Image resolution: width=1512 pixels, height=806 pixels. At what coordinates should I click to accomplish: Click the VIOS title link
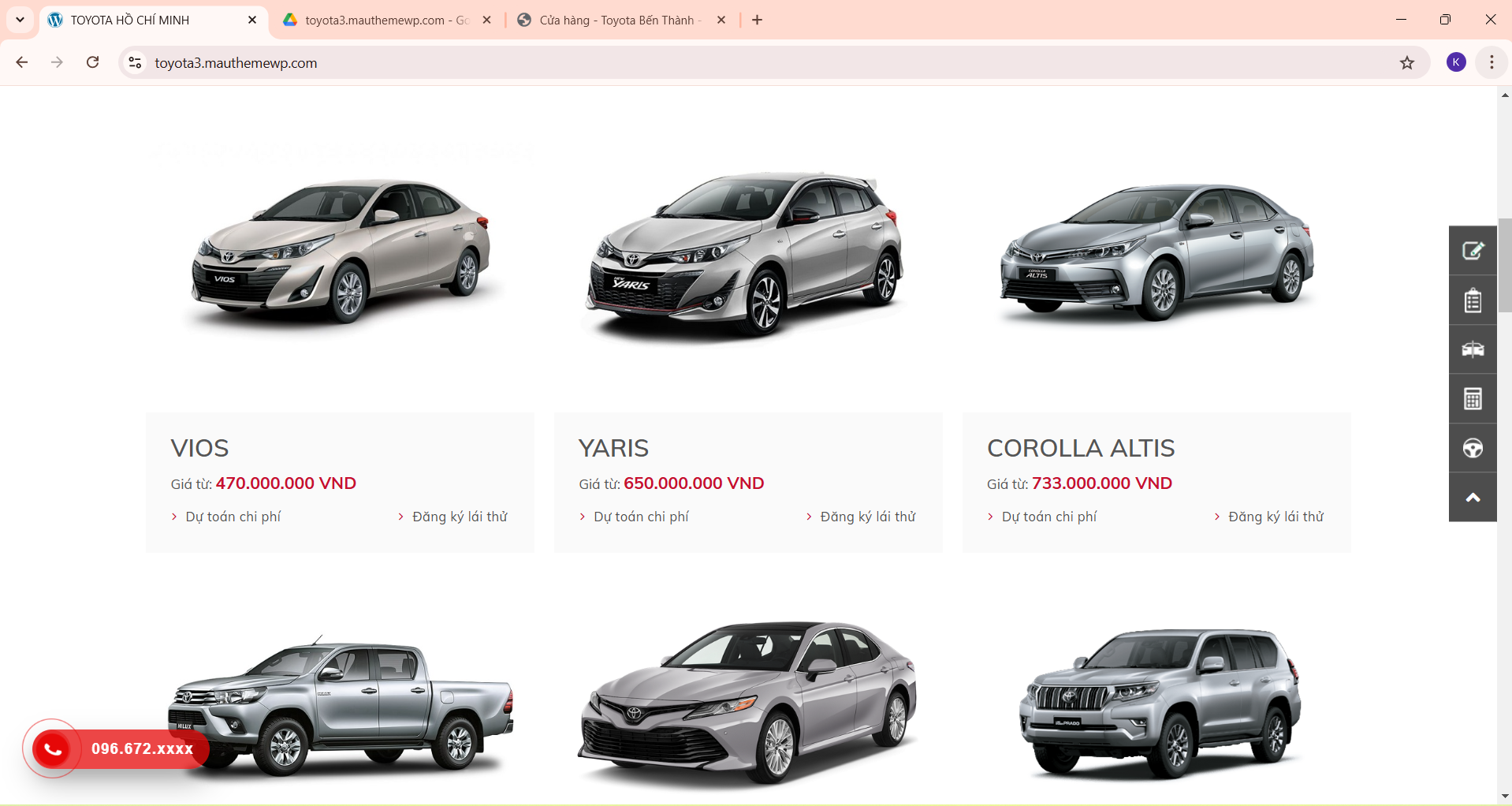(x=199, y=448)
